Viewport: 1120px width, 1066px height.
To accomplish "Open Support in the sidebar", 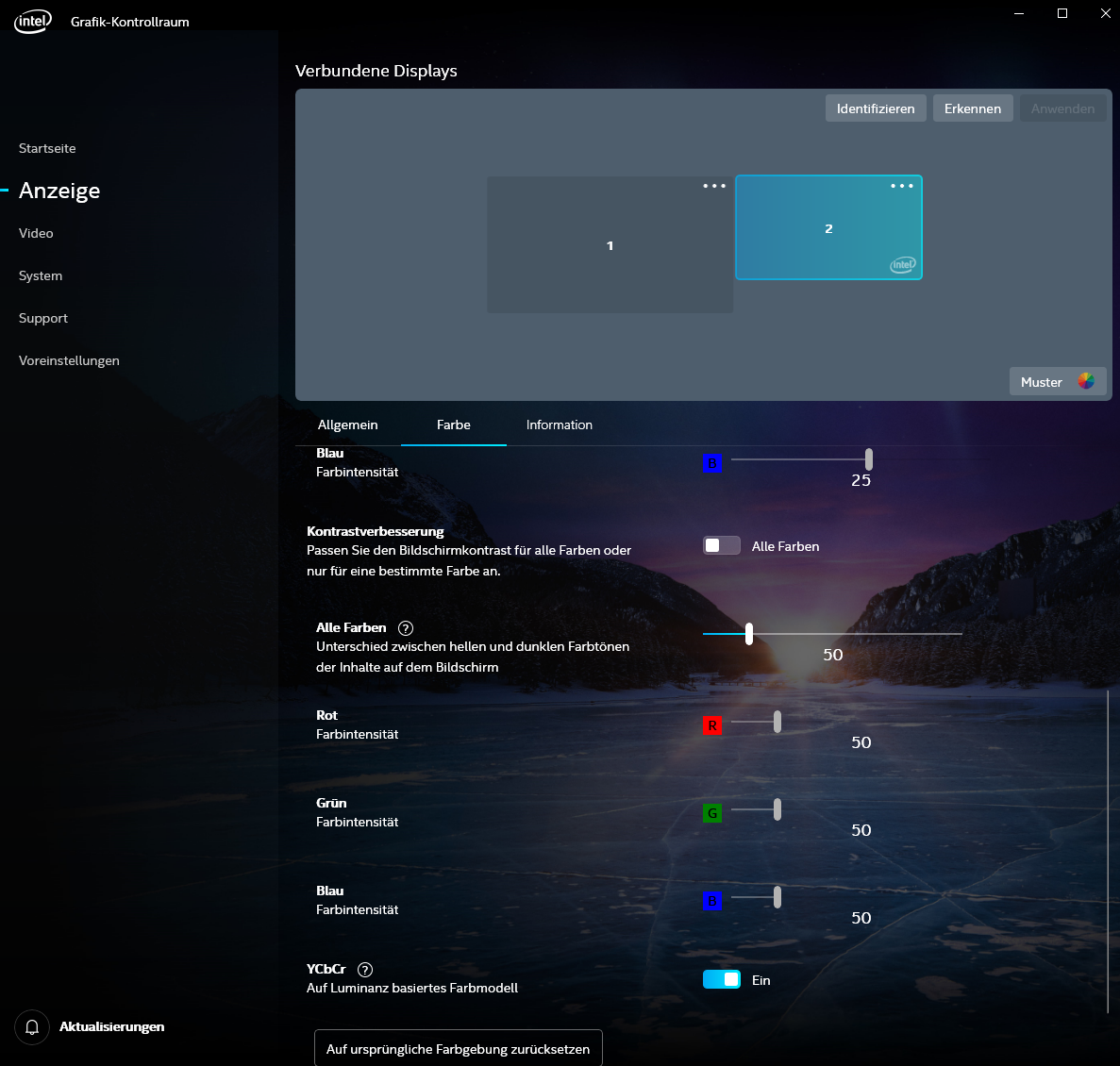I will (x=42, y=319).
